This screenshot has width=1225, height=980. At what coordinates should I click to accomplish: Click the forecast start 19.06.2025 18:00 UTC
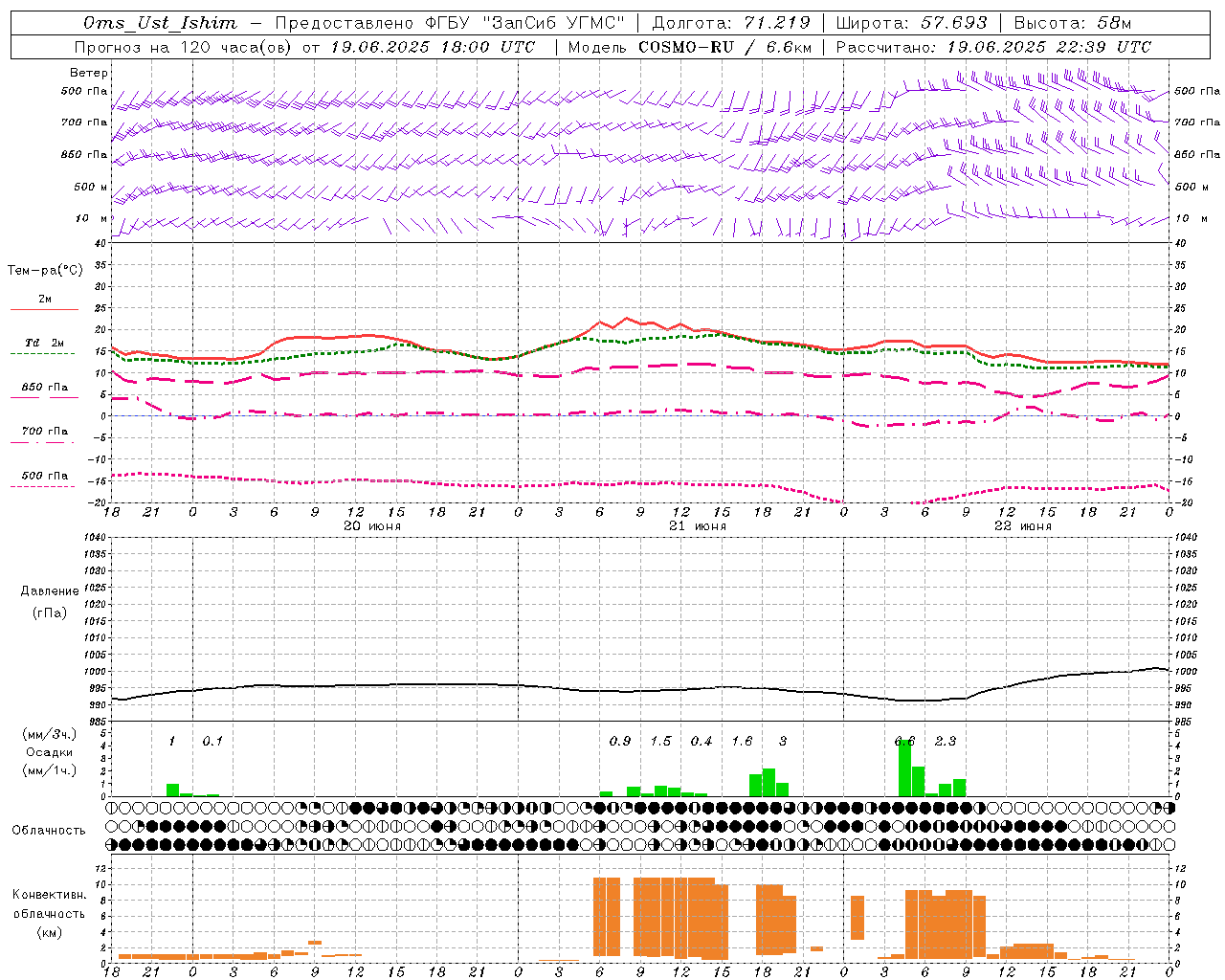432,47
